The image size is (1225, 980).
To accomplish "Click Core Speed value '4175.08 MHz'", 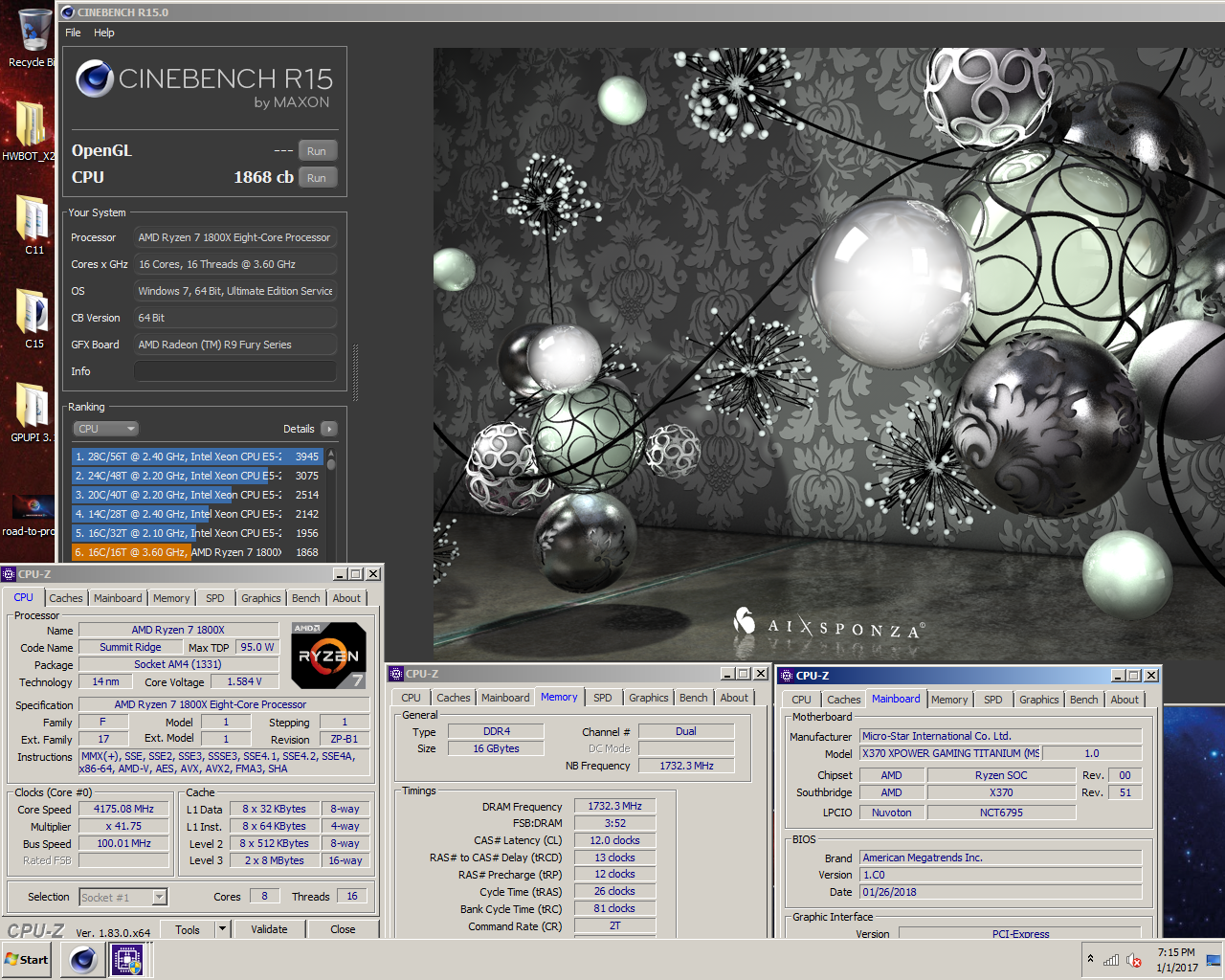I will click(x=124, y=809).
